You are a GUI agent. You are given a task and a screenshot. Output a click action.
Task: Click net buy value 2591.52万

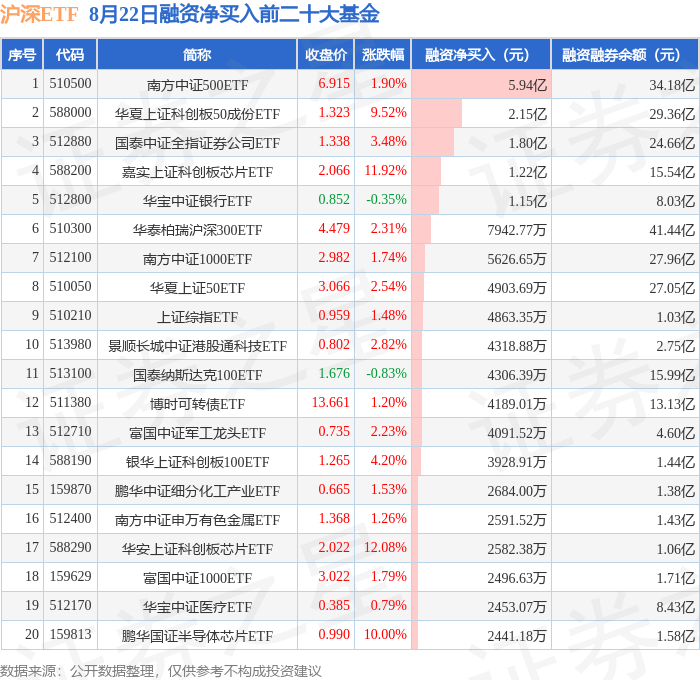tap(517, 520)
